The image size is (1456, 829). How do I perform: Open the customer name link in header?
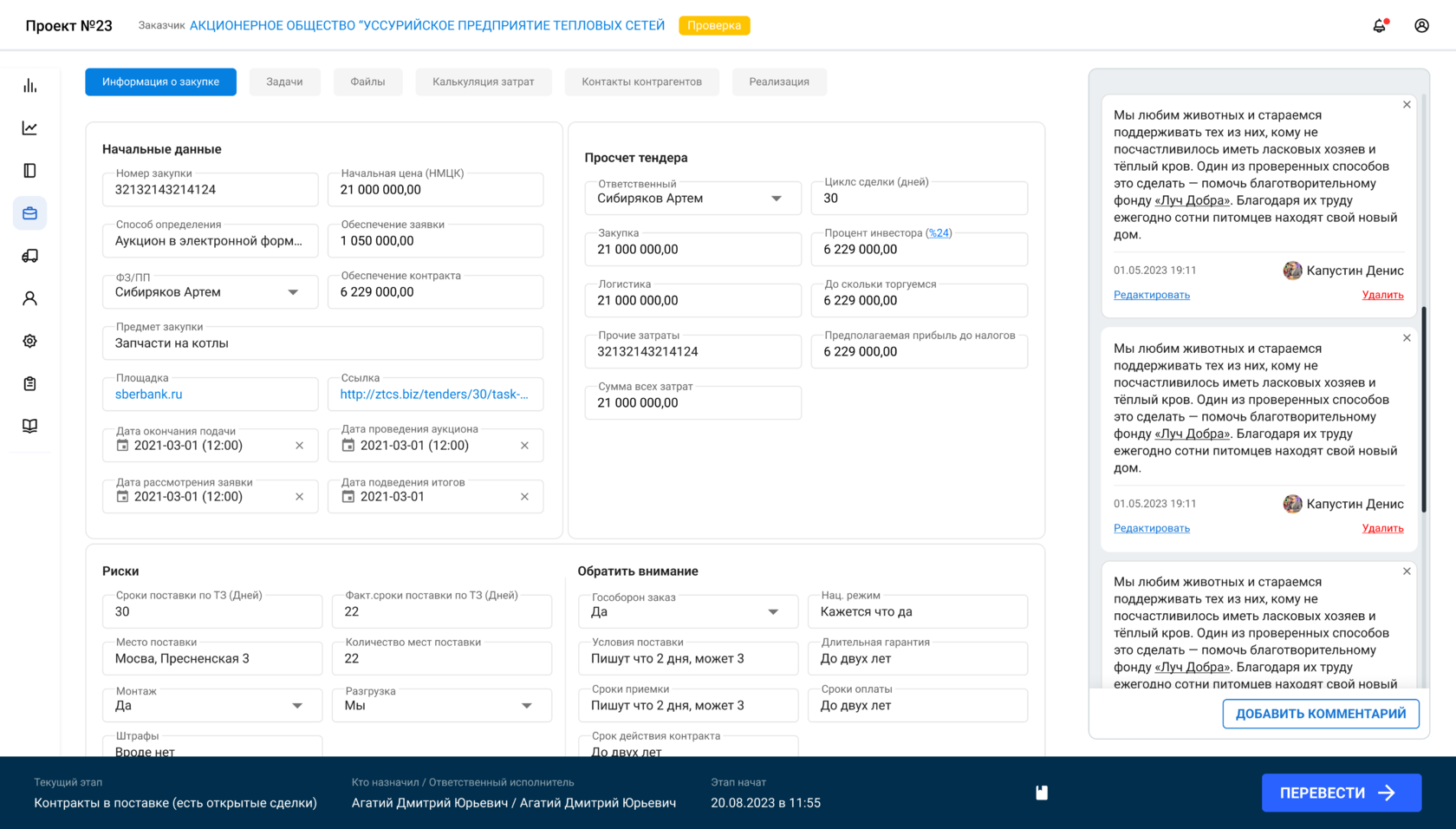tap(427, 25)
